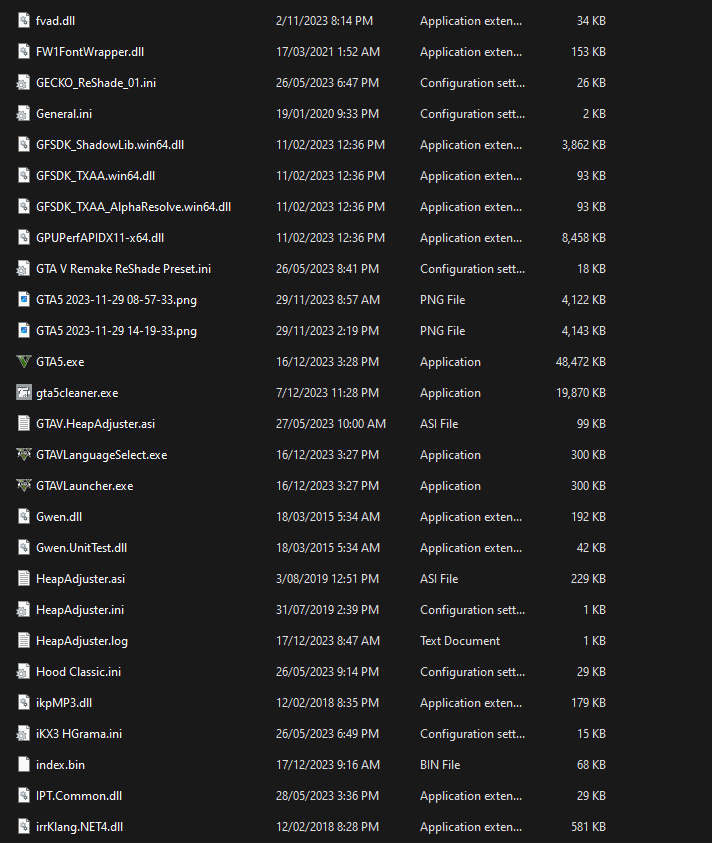The width and height of the screenshot is (712, 843).
Task: Click the iKX3 HGrama.ini file name
Action: [x=79, y=734]
